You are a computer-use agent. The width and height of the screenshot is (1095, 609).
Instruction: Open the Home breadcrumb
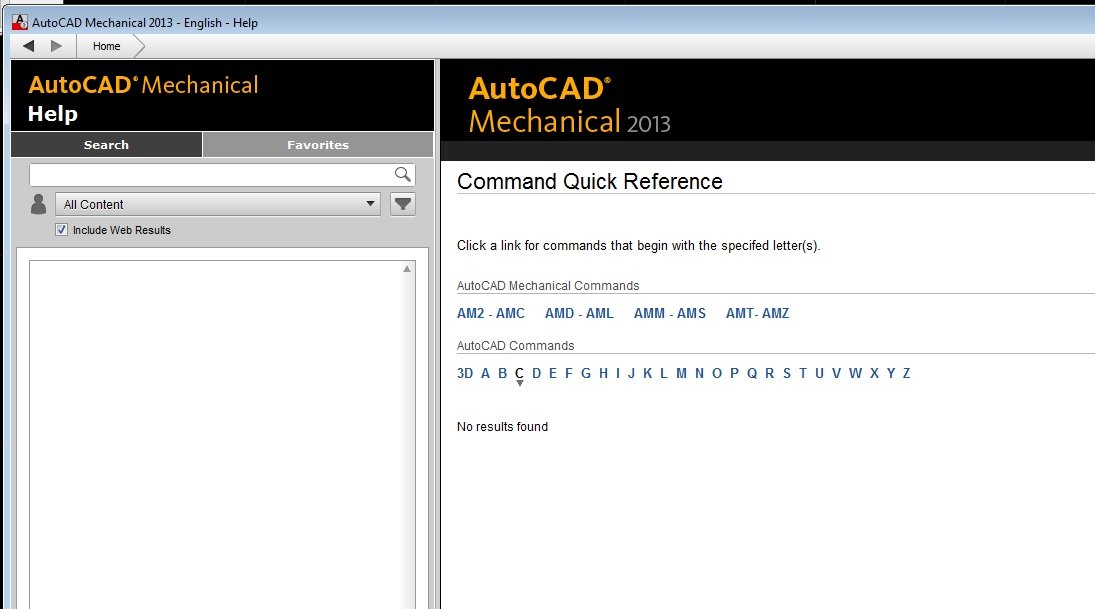[106, 46]
